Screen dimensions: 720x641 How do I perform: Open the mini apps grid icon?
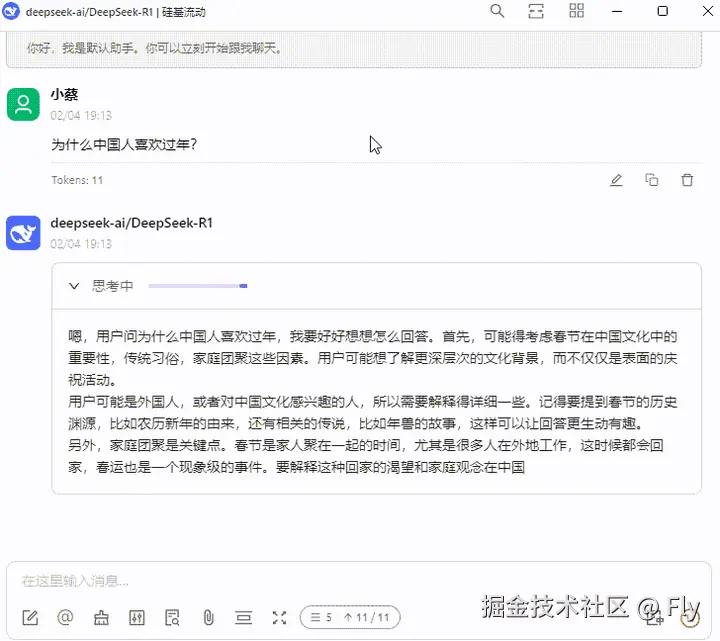click(576, 11)
